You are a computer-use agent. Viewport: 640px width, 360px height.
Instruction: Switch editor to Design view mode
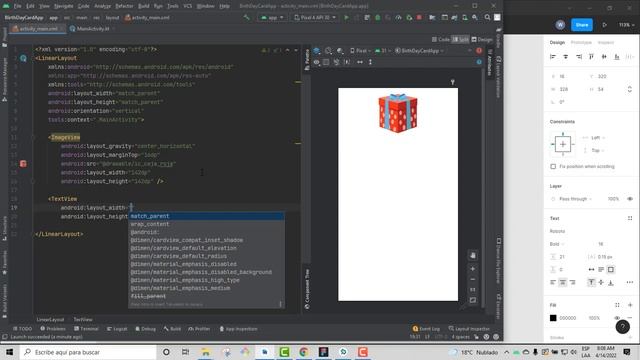click(x=482, y=40)
